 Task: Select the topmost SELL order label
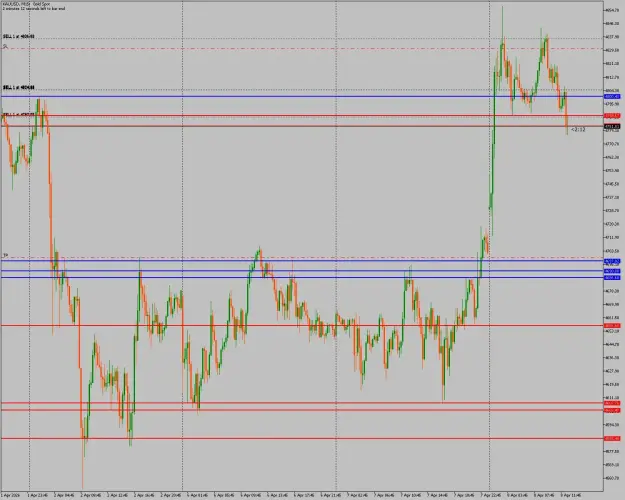click(19, 37)
